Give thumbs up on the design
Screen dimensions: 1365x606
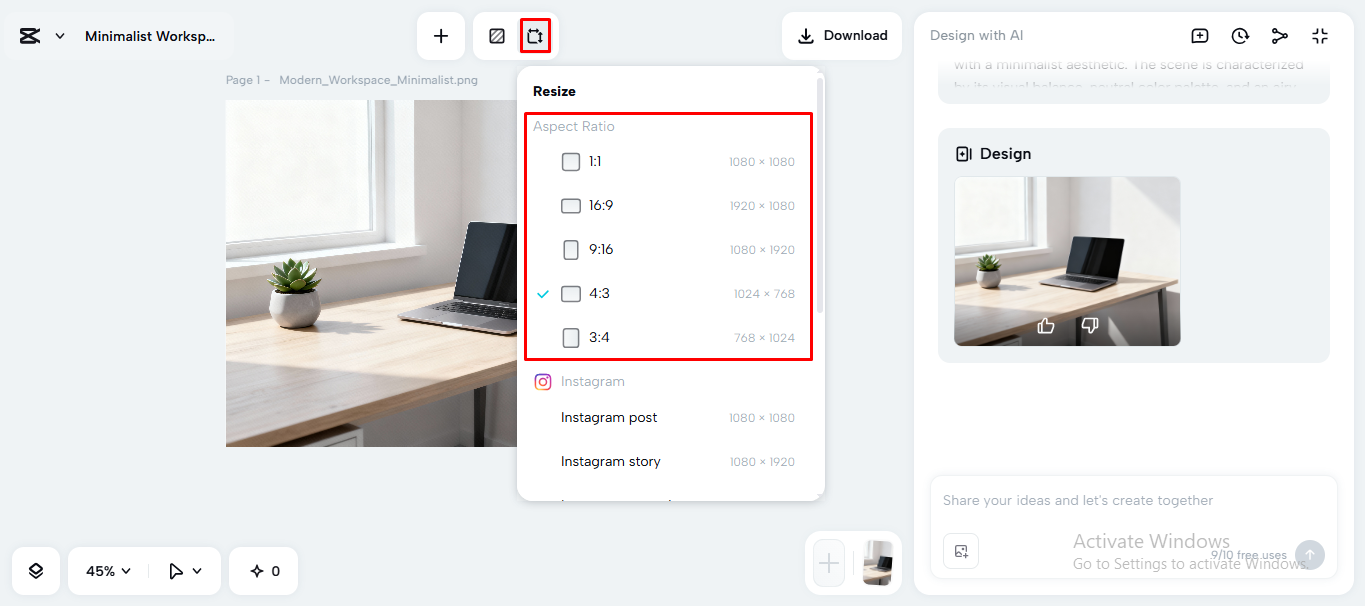click(x=1046, y=325)
